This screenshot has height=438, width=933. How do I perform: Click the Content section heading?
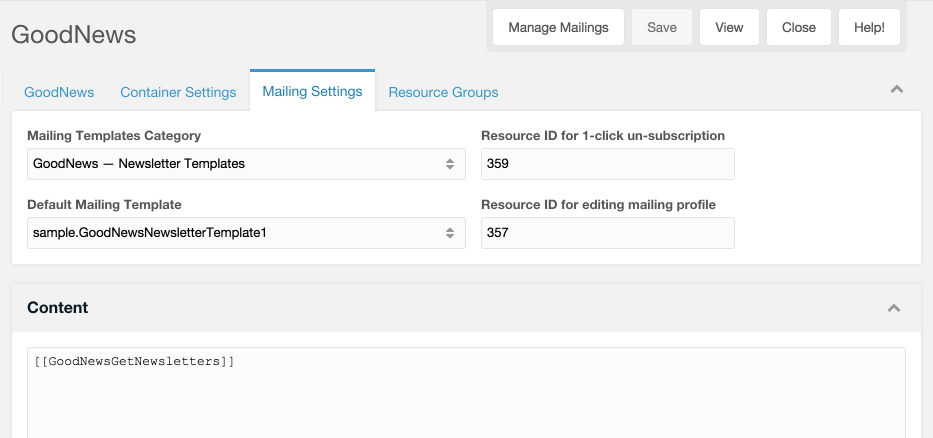point(58,308)
